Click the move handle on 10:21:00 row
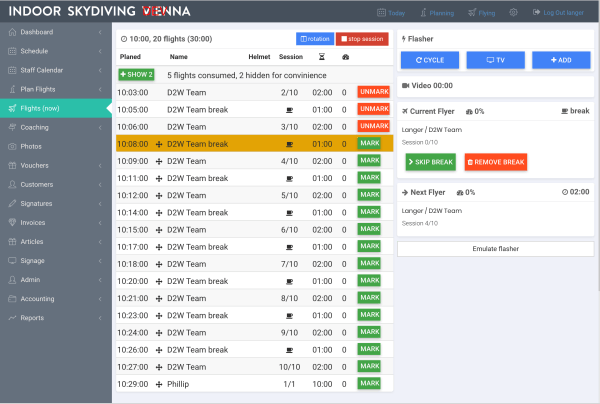The height and width of the screenshot is (404, 600). pyautogui.click(x=159, y=298)
